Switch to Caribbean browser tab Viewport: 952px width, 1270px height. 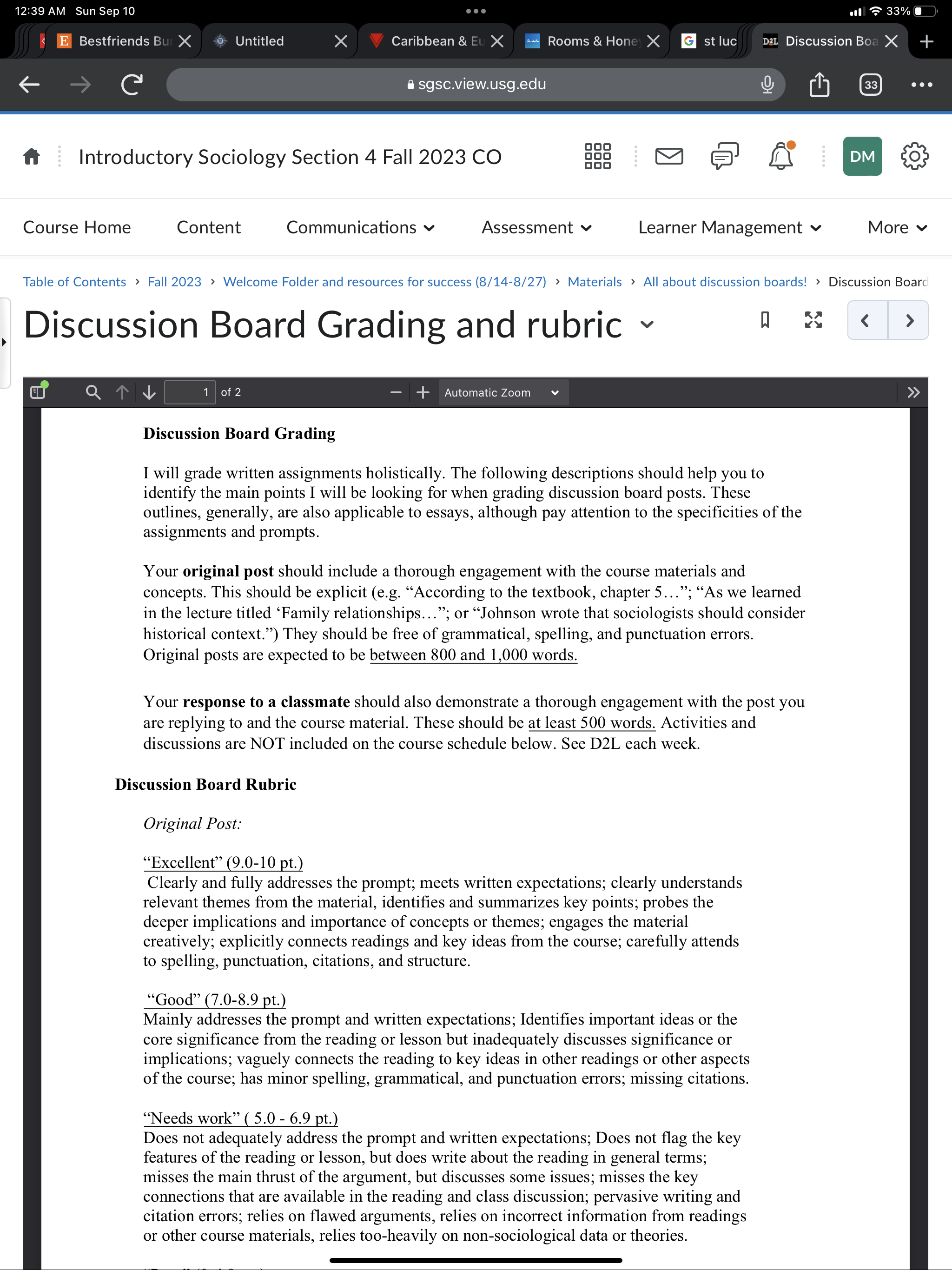[436, 41]
